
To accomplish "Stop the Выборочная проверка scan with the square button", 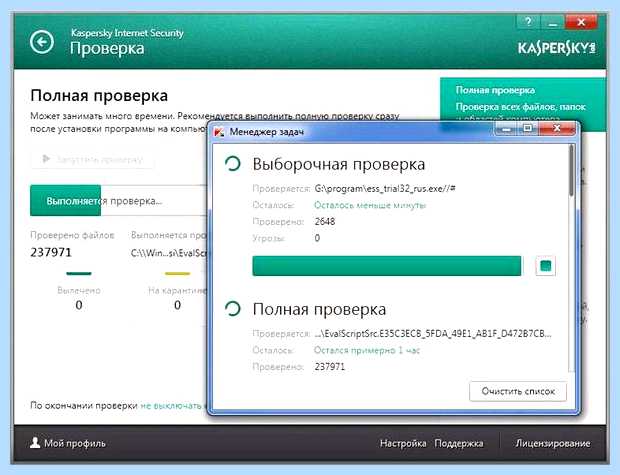I will point(546,266).
